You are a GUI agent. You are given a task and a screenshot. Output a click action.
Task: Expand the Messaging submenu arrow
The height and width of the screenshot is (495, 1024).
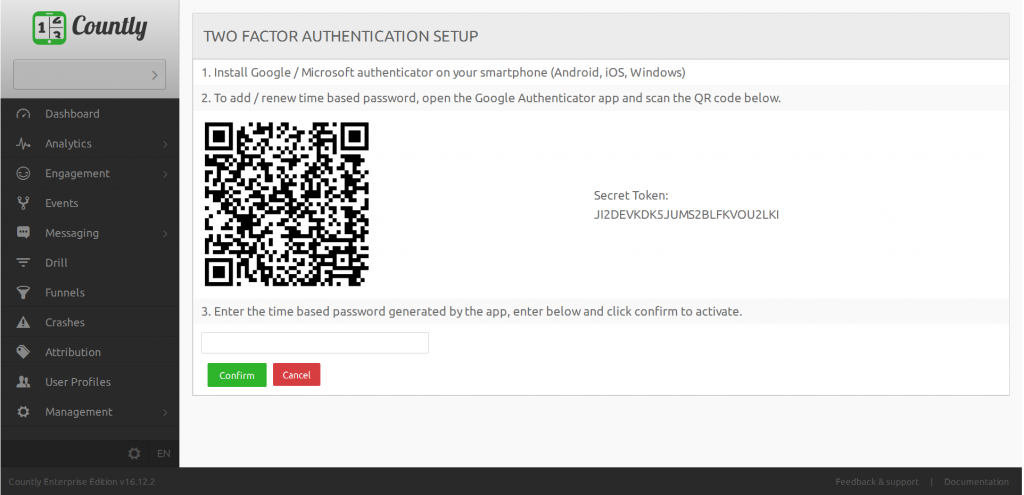[x=165, y=234]
